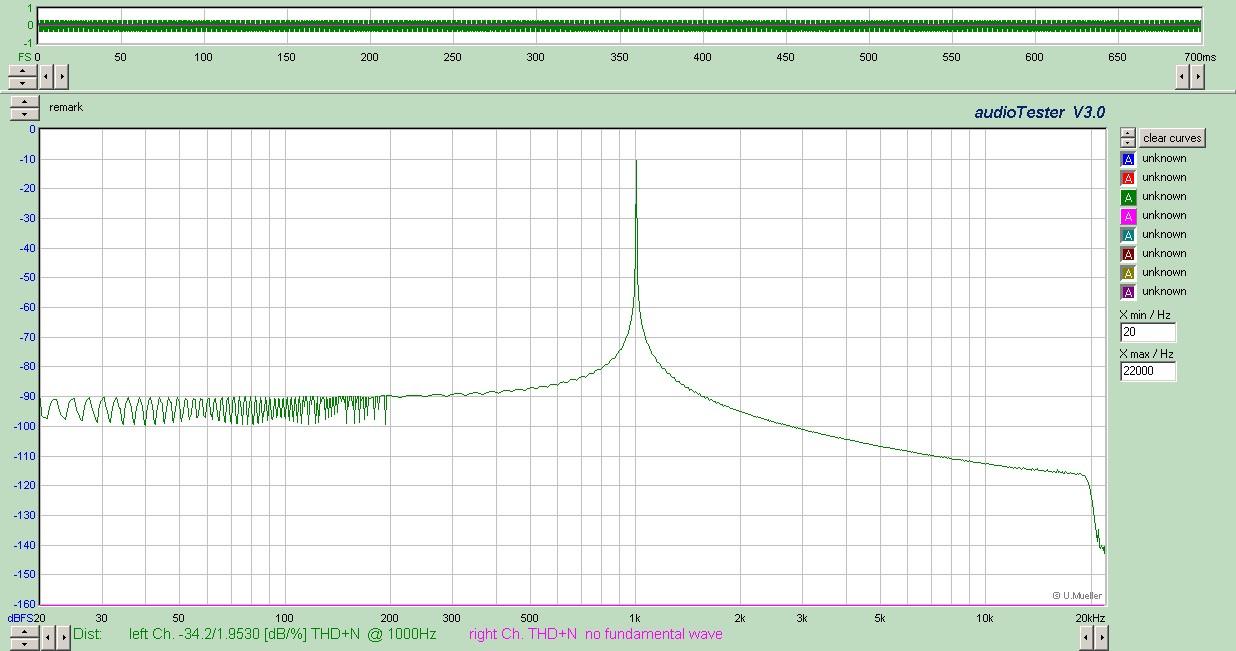Click the unknown label beside the teal swatch
The image size is (1236, 651).
1164,234
